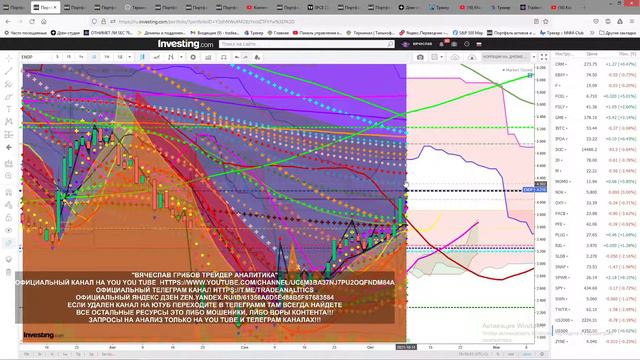The height and width of the screenshot is (360, 640).
Task: Select the 1W interval
Action: point(107,57)
